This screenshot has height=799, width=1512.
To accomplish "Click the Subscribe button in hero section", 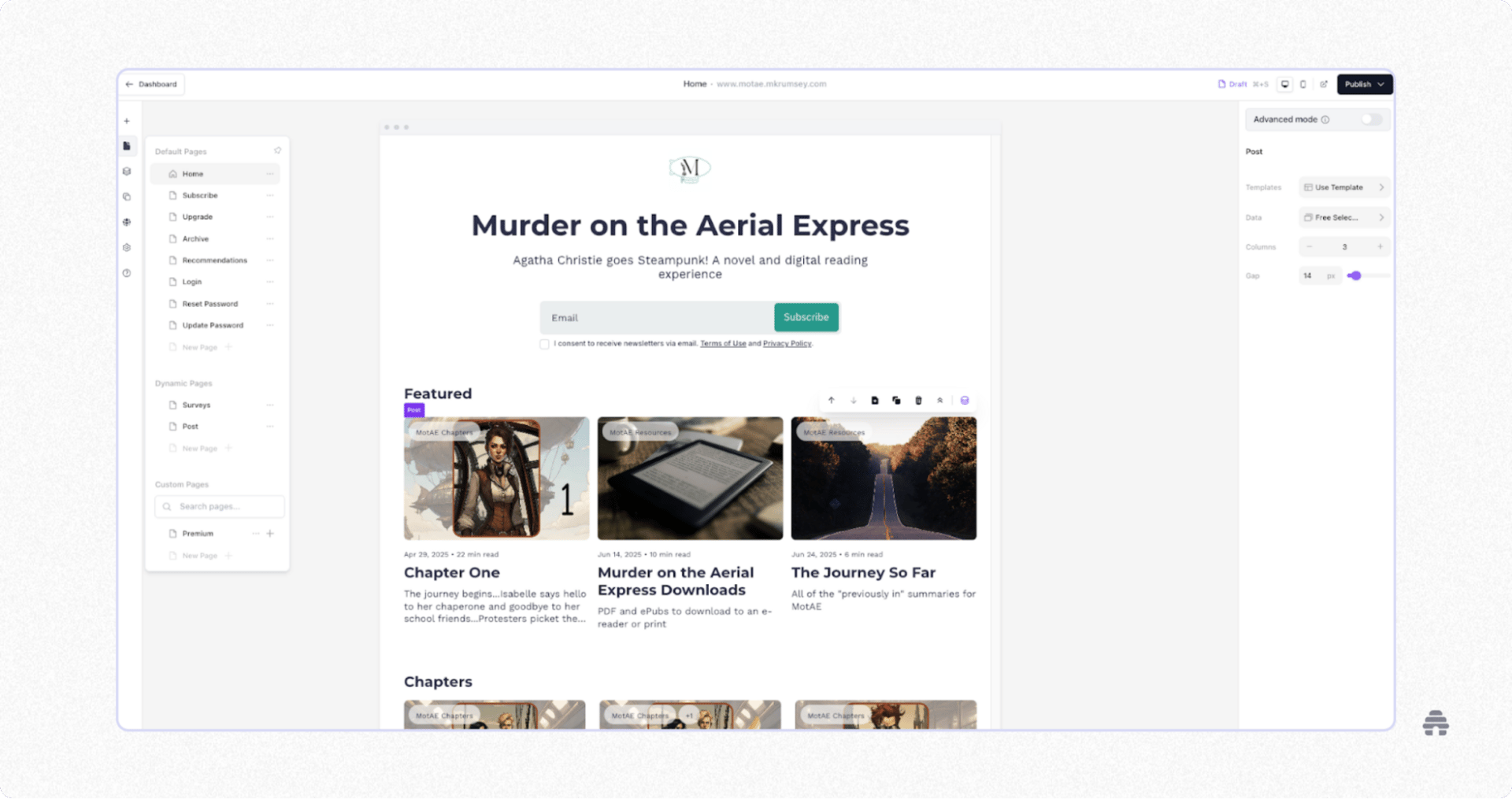I will click(806, 317).
